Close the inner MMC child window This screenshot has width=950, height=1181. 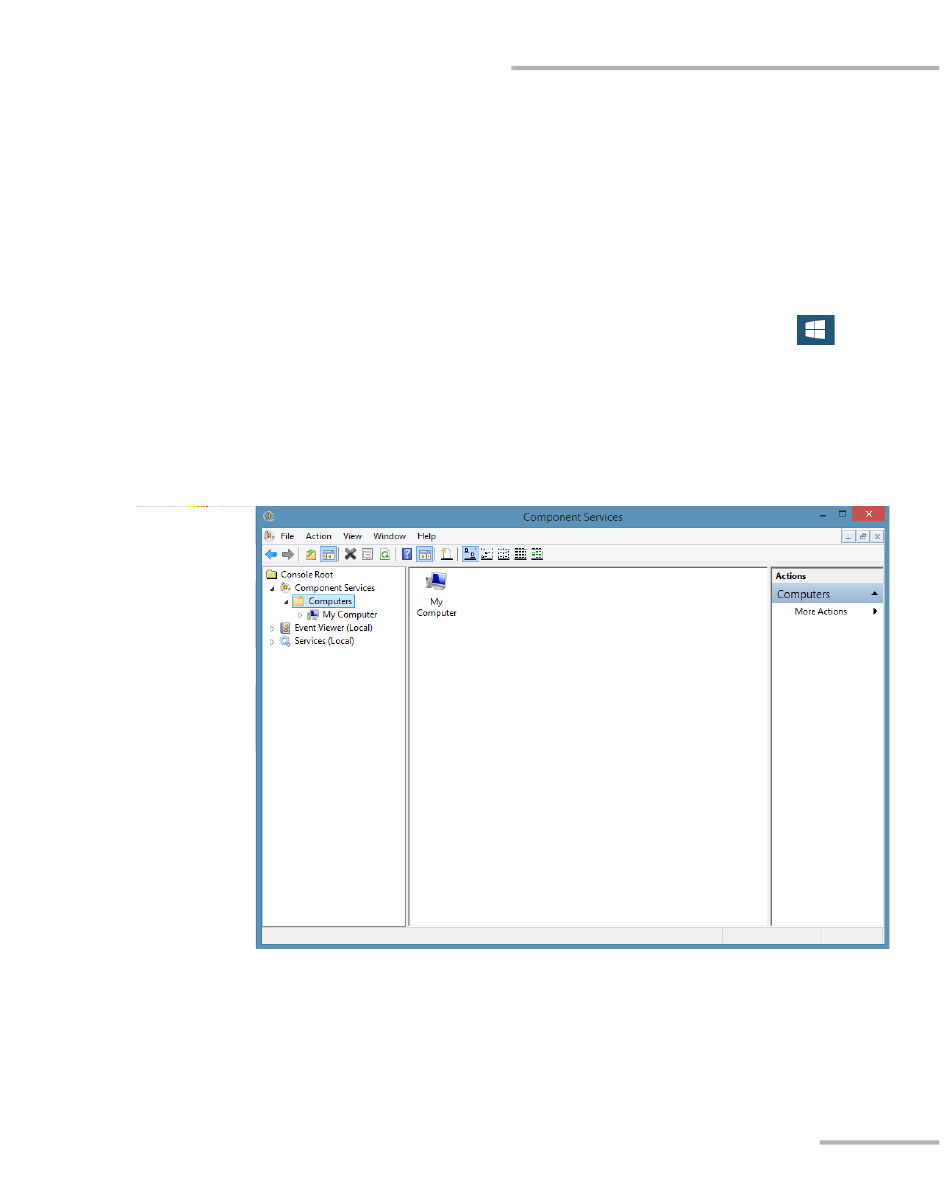pyautogui.click(x=877, y=536)
